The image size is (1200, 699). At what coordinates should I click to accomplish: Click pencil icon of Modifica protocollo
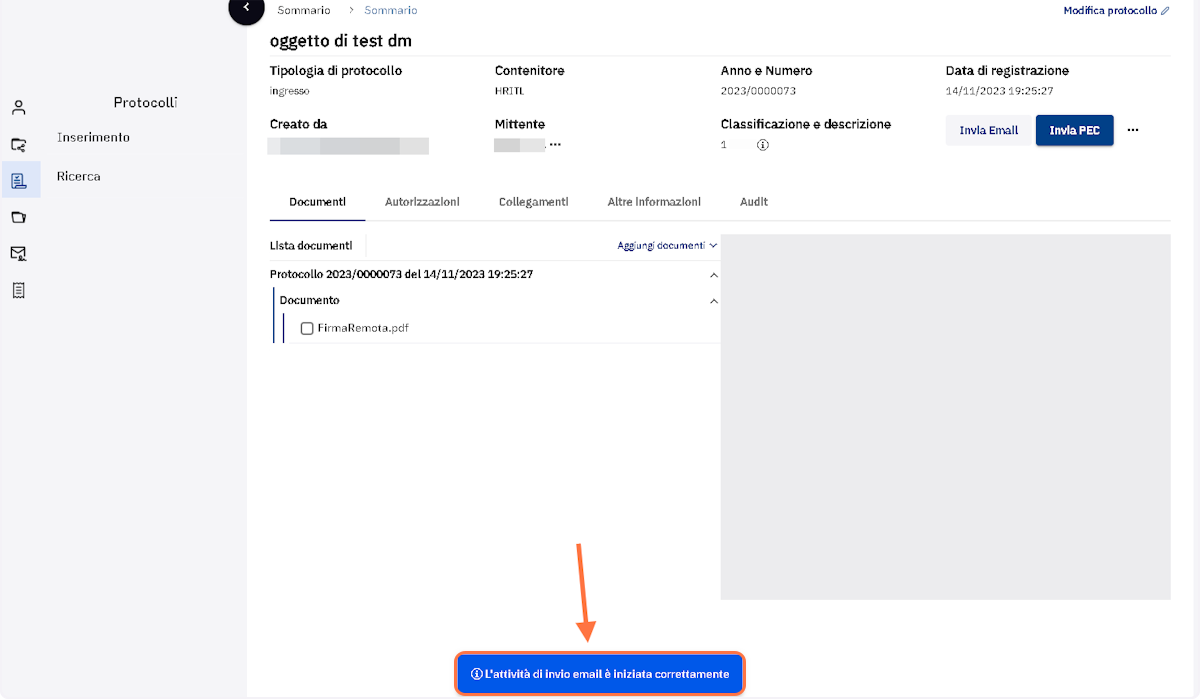pyautogui.click(x=1165, y=11)
